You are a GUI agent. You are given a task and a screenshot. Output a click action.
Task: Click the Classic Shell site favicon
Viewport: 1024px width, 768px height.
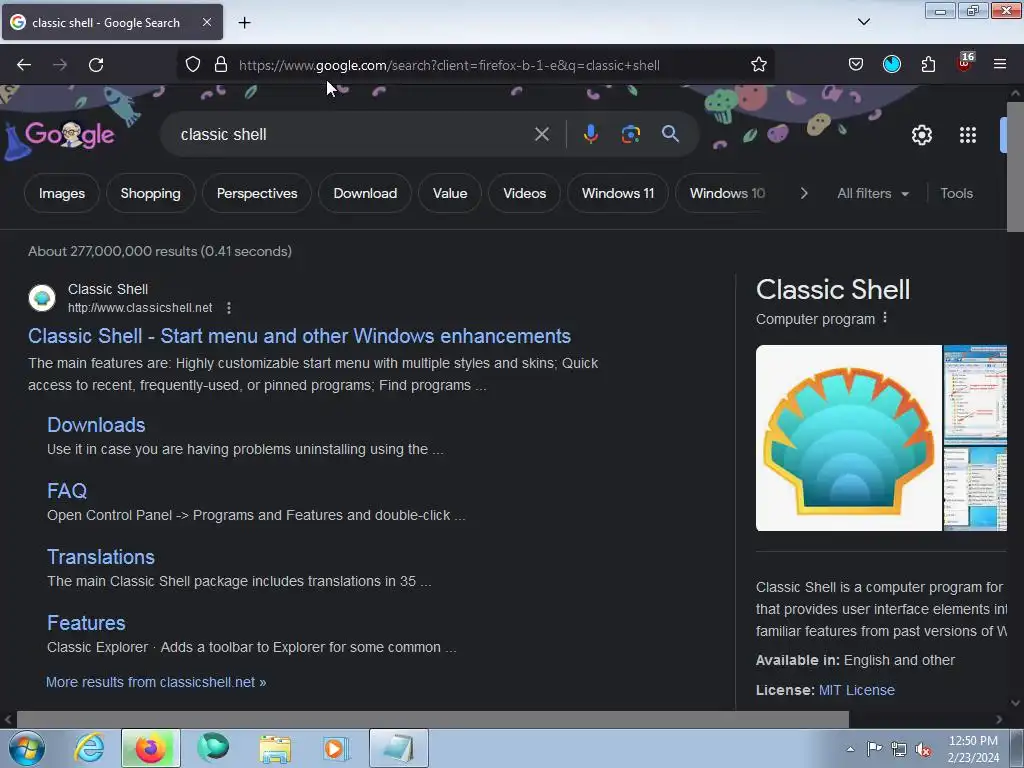[x=42, y=298]
